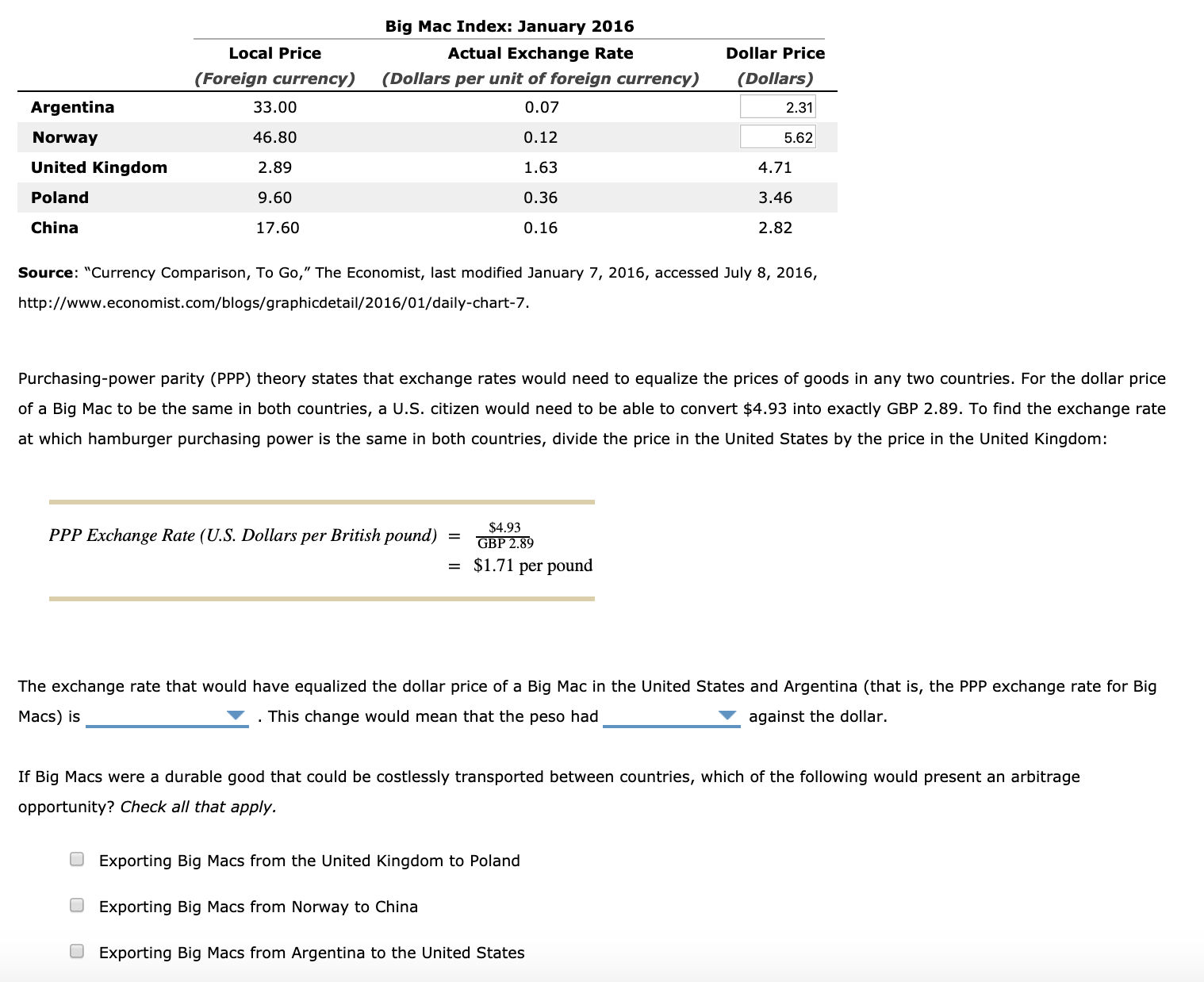The width and height of the screenshot is (1204, 982).
Task: Check Exporting Big Macs from United Kingdom to Poland
Action: pyautogui.click(x=77, y=859)
